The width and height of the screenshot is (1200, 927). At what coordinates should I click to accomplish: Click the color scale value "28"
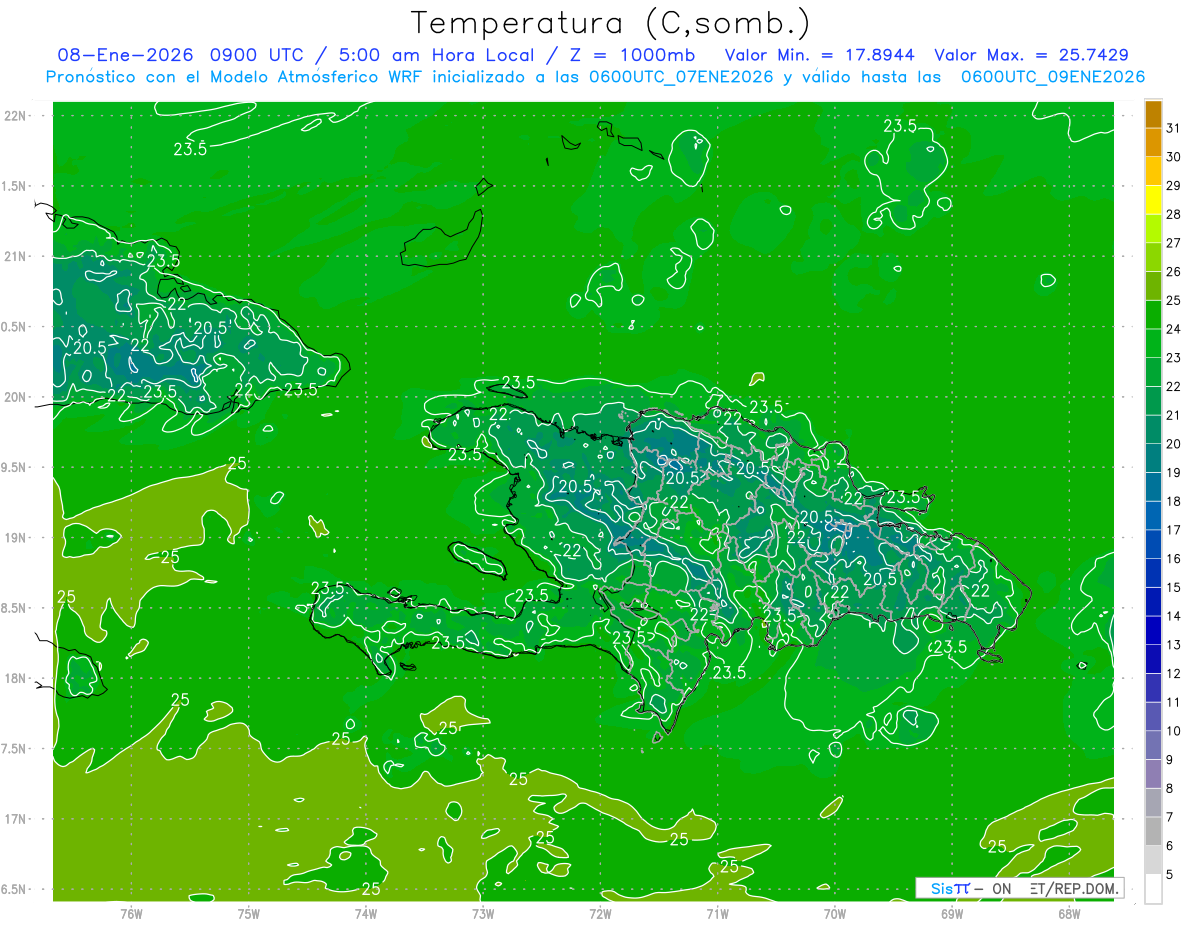[1174, 214]
